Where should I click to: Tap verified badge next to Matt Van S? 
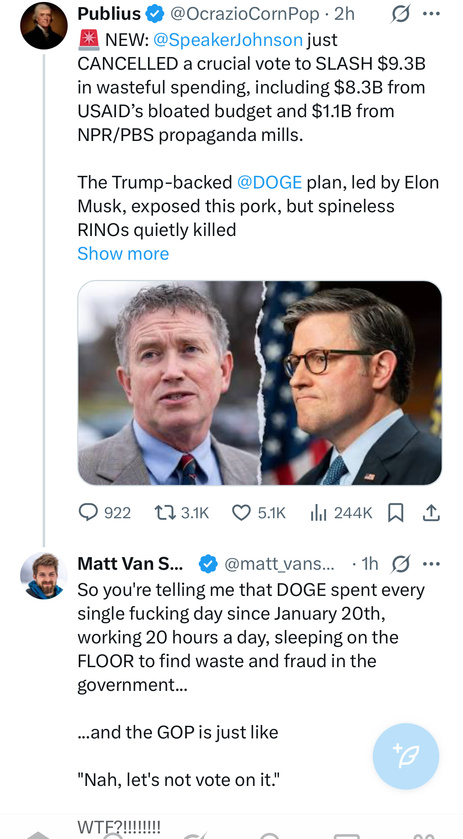pos(208,563)
